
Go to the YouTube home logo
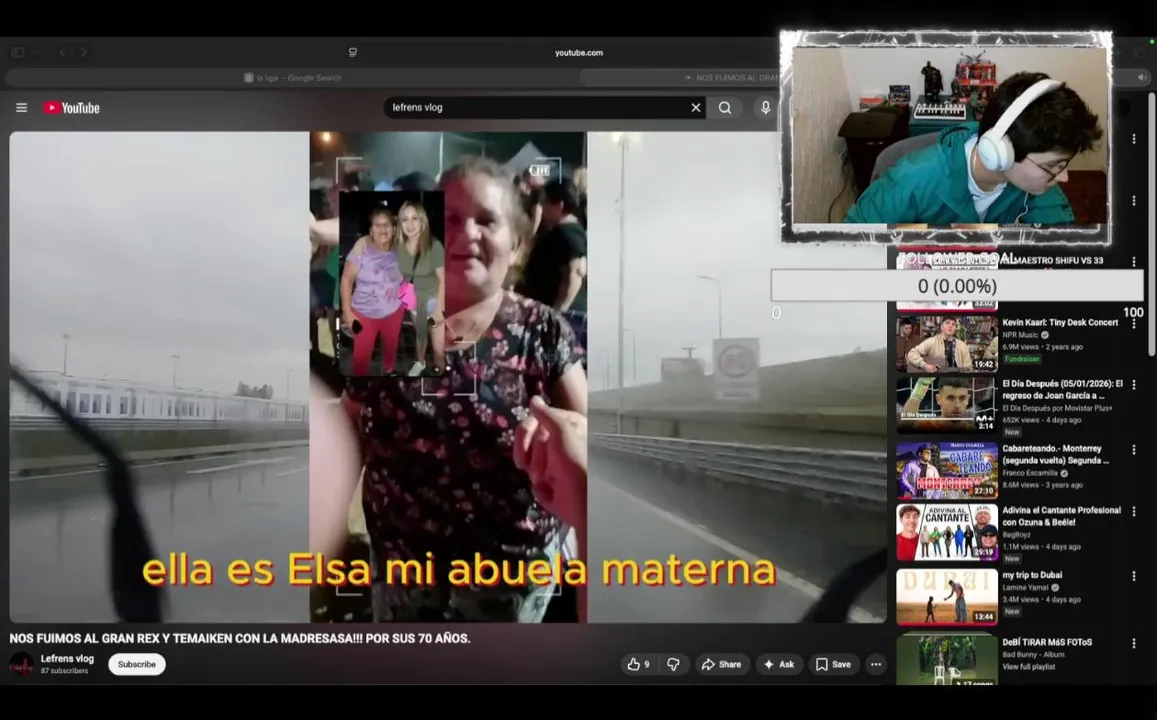[71, 108]
